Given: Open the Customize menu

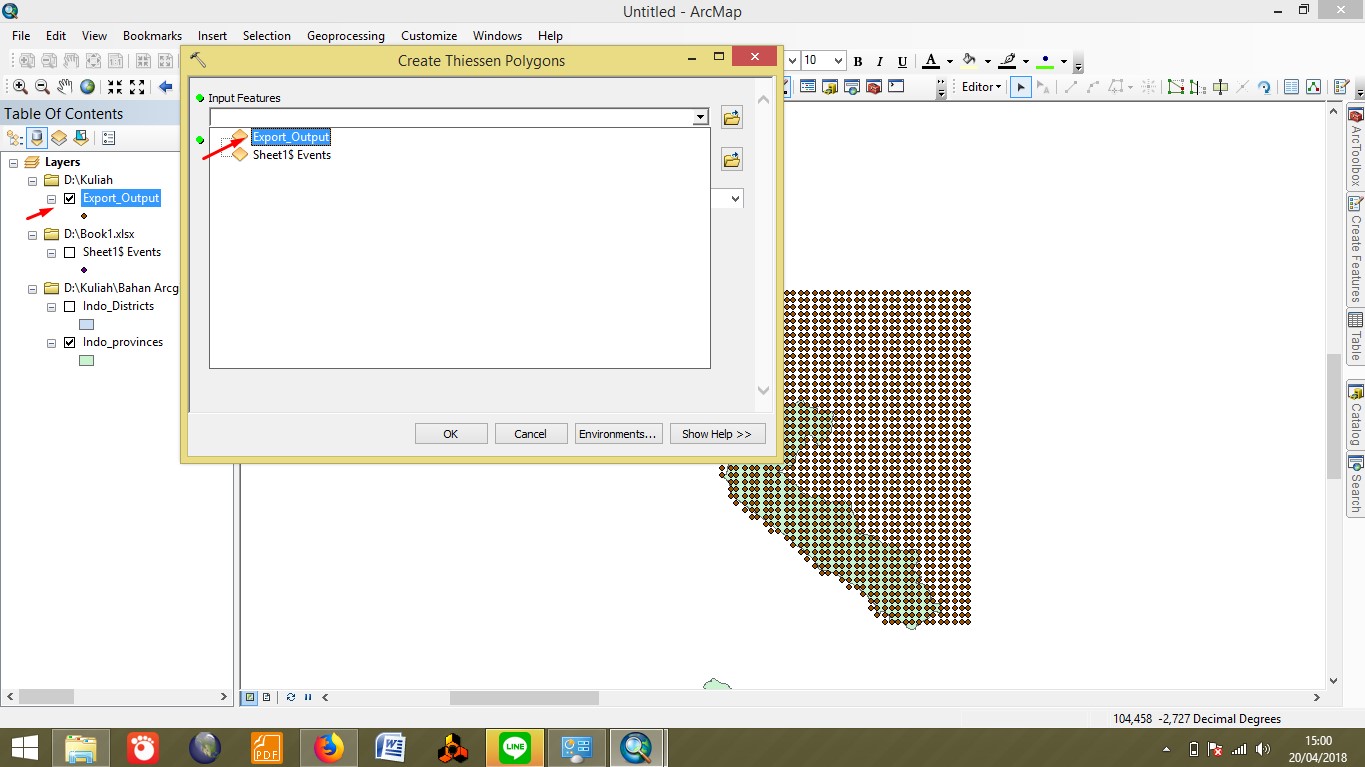Looking at the screenshot, I should 429,36.
